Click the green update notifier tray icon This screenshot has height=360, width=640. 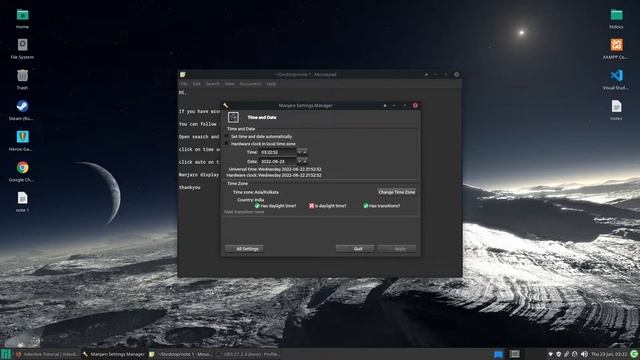634,354
